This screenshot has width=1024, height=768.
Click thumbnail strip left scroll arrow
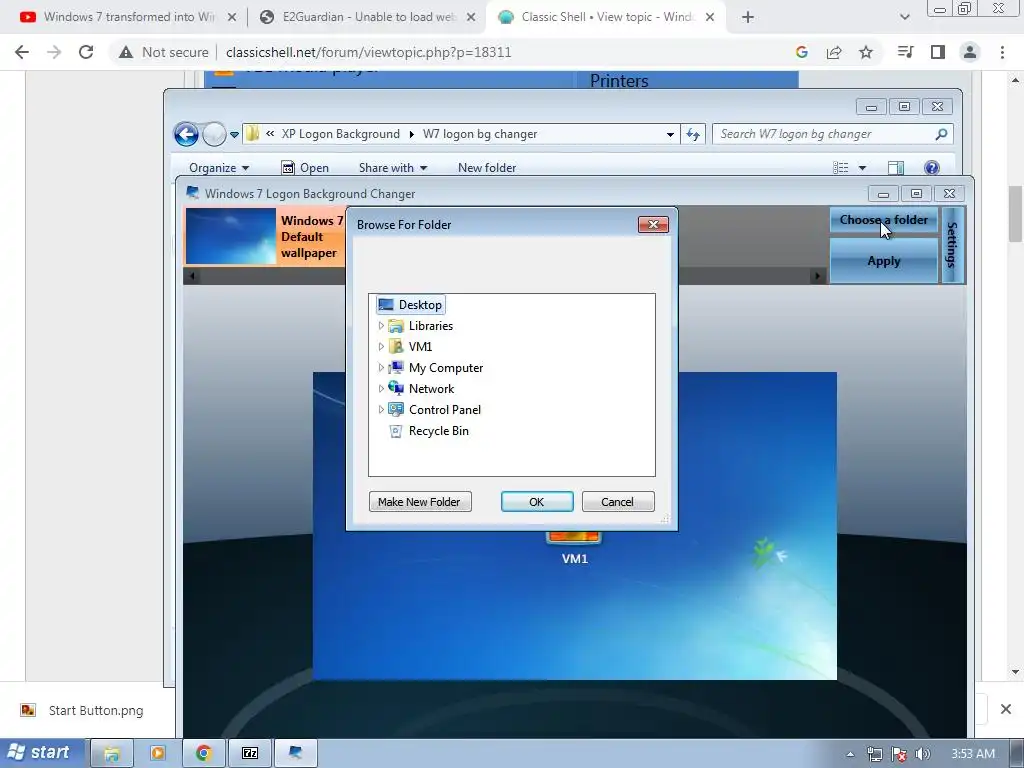click(x=192, y=276)
